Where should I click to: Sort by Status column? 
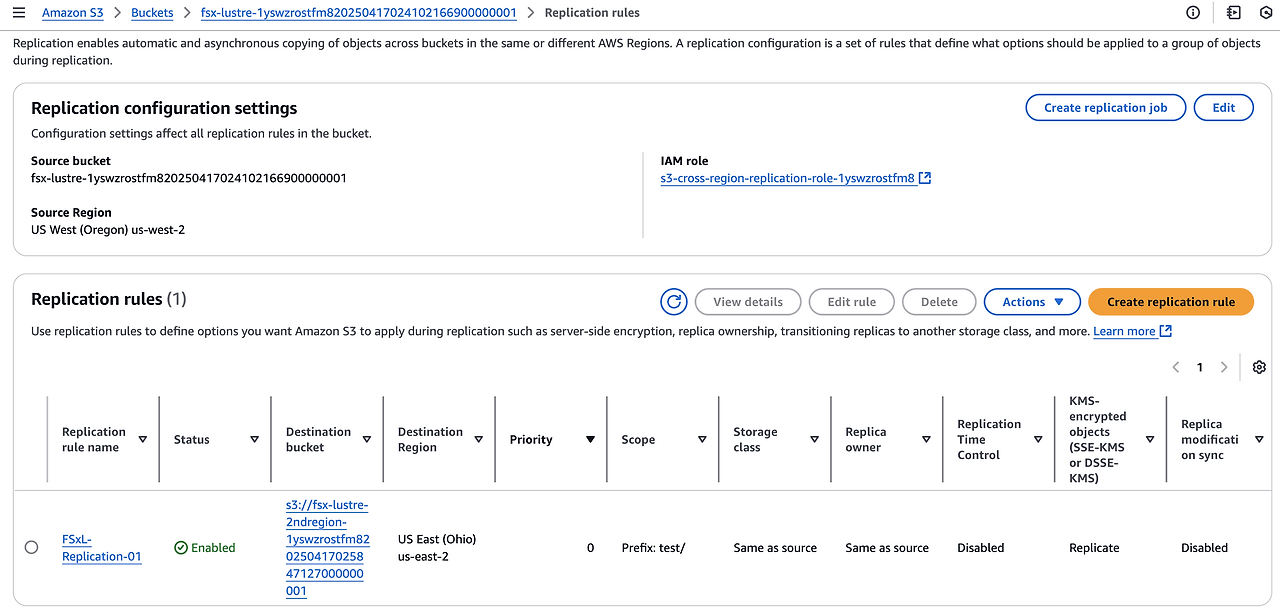pyautogui.click(x=255, y=440)
